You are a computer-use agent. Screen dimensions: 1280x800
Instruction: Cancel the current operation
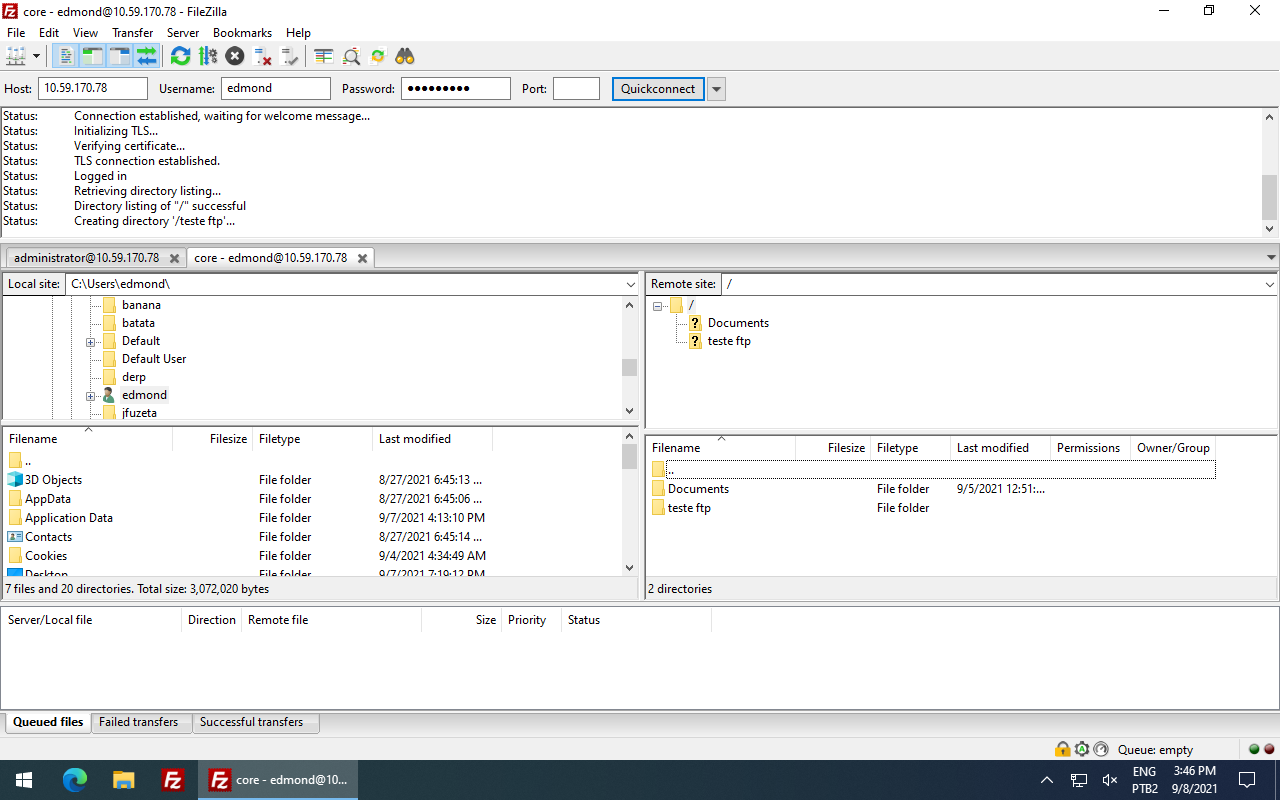pyautogui.click(x=234, y=56)
